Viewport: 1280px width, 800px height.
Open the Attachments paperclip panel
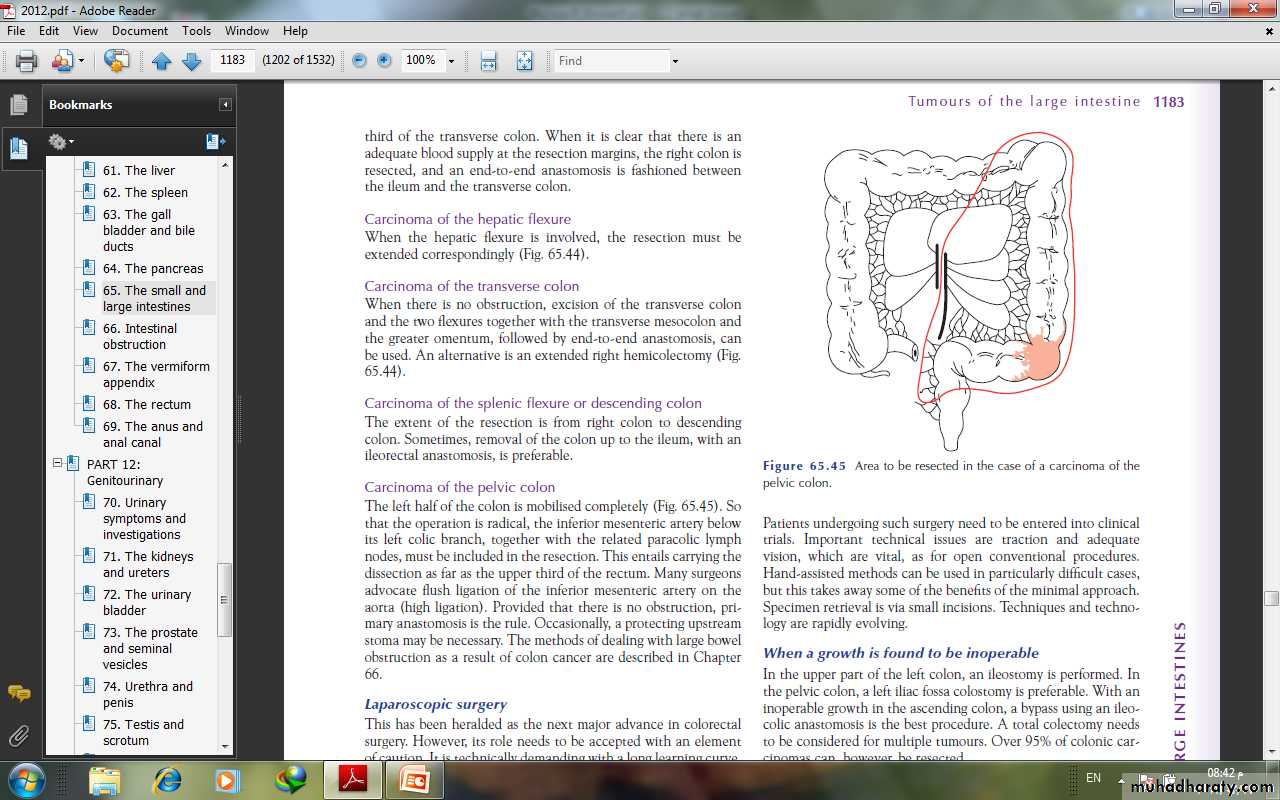(x=18, y=737)
